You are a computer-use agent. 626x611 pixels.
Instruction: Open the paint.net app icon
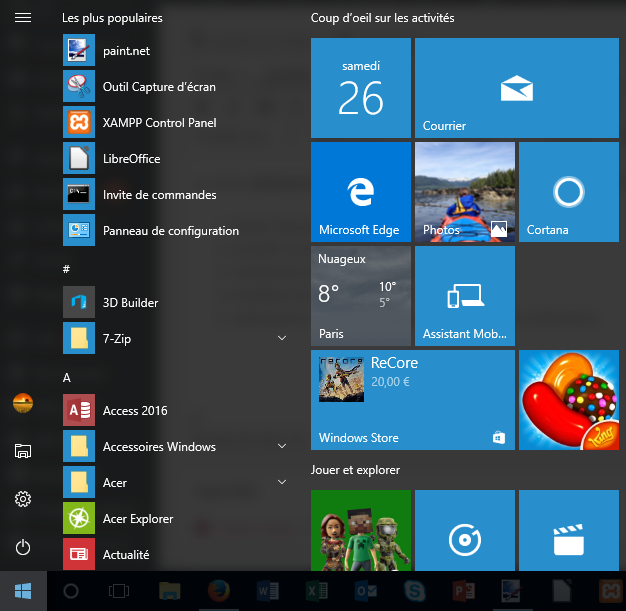pyautogui.click(x=79, y=50)
